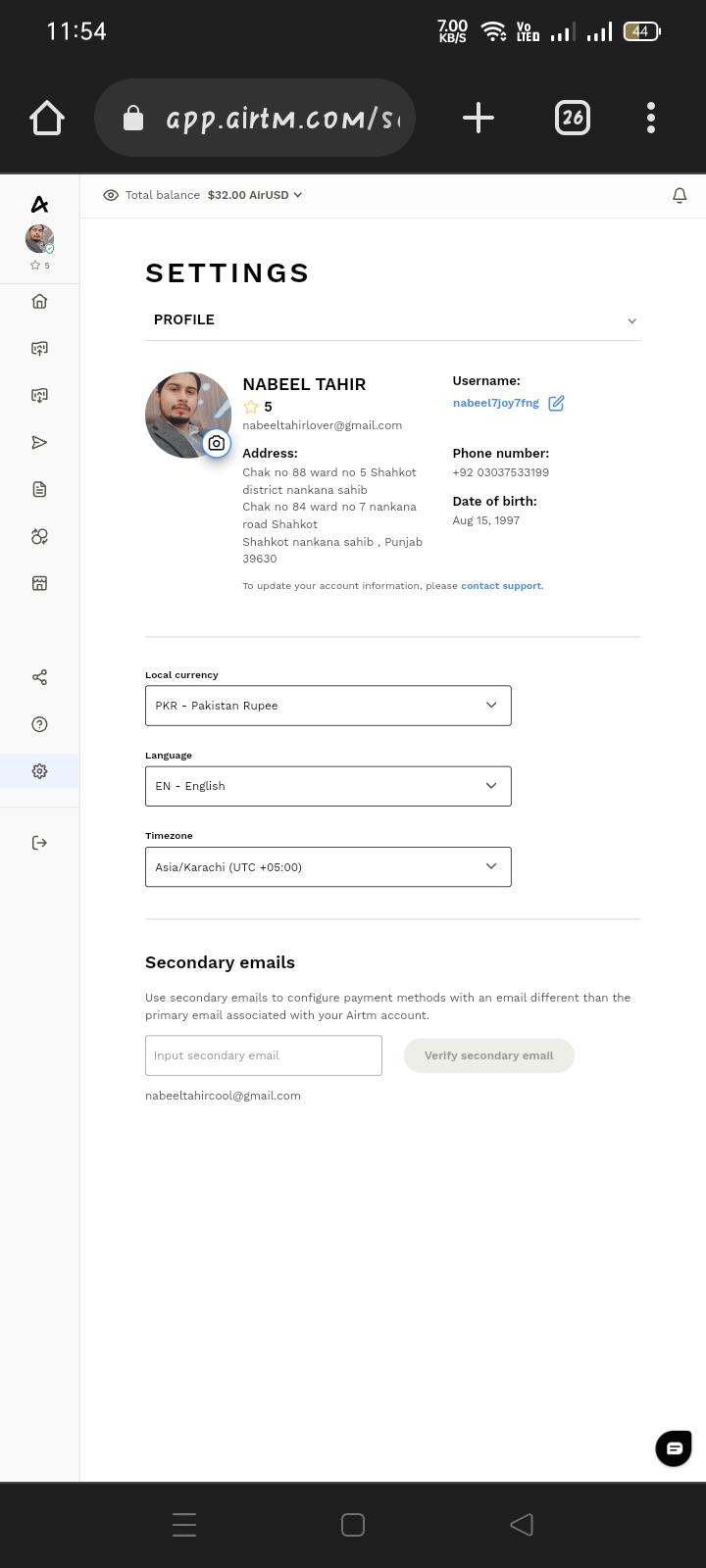The width and height of the screenshot is (706, 1568).
Task: Open the tab switcher showing 26
Action: [573, 119]
